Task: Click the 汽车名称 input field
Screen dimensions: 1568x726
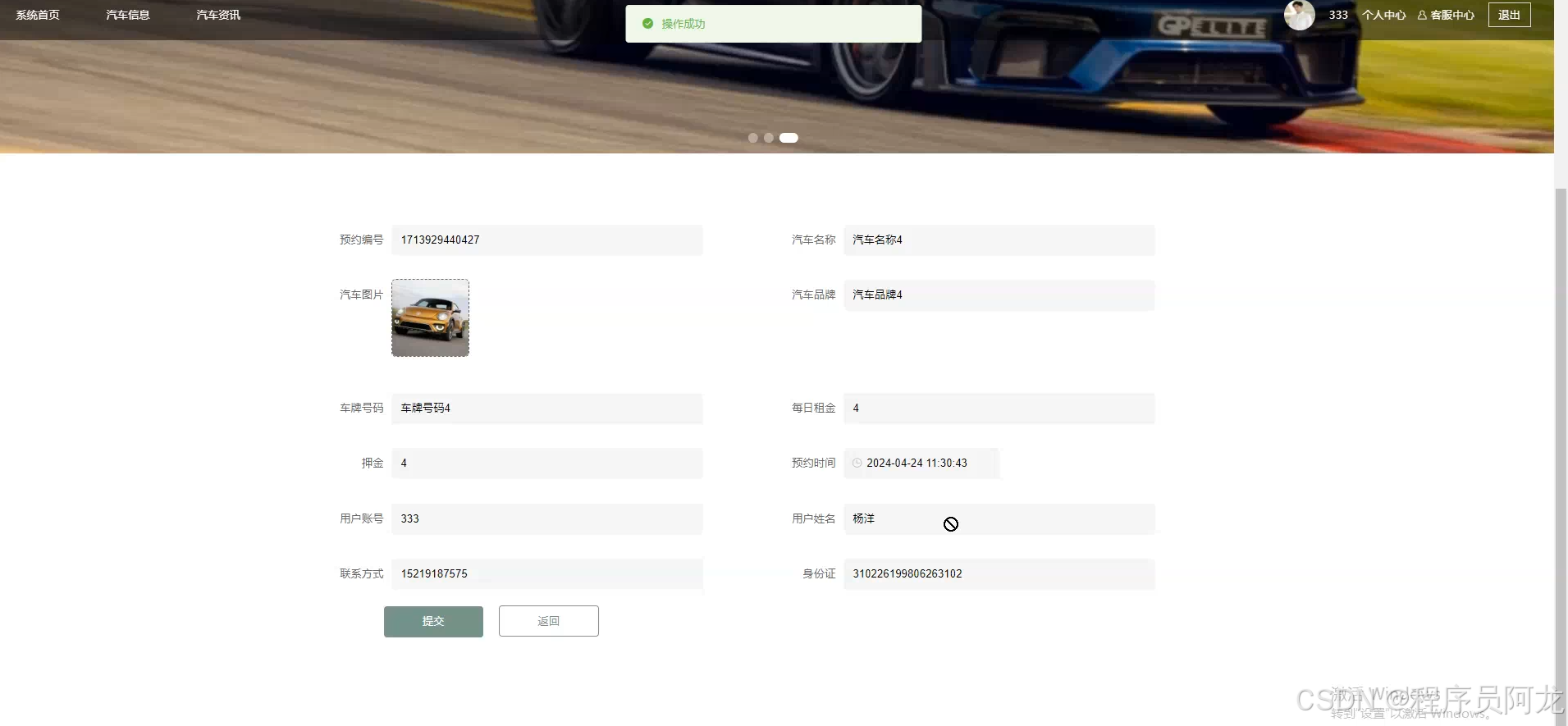Action: (999, 240)
